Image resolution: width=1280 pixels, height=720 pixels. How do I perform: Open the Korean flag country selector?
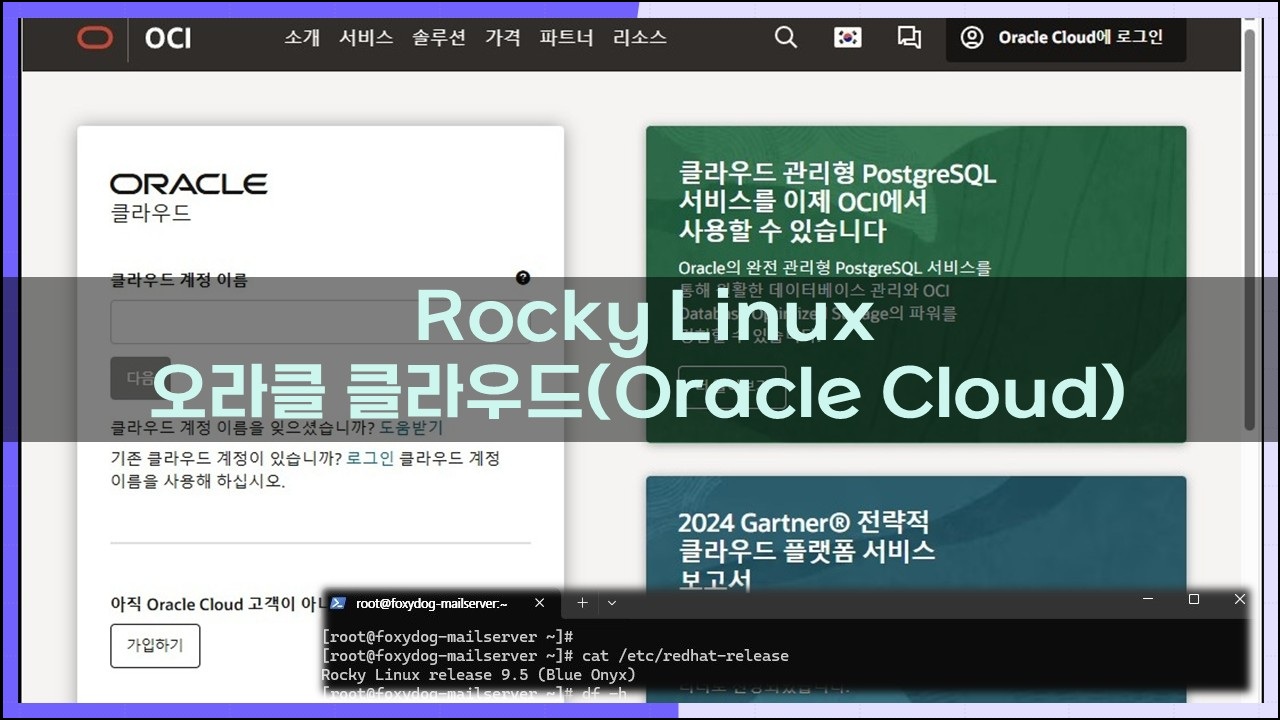pos(848,38)
